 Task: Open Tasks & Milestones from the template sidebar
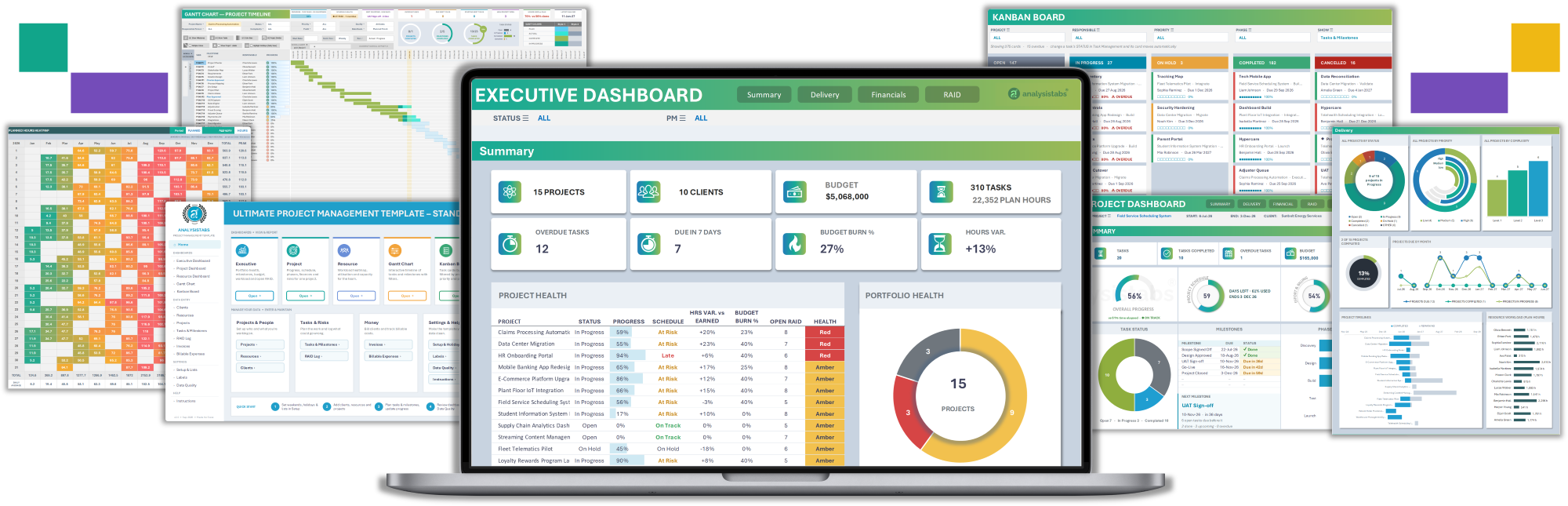(x=191, y=331)
